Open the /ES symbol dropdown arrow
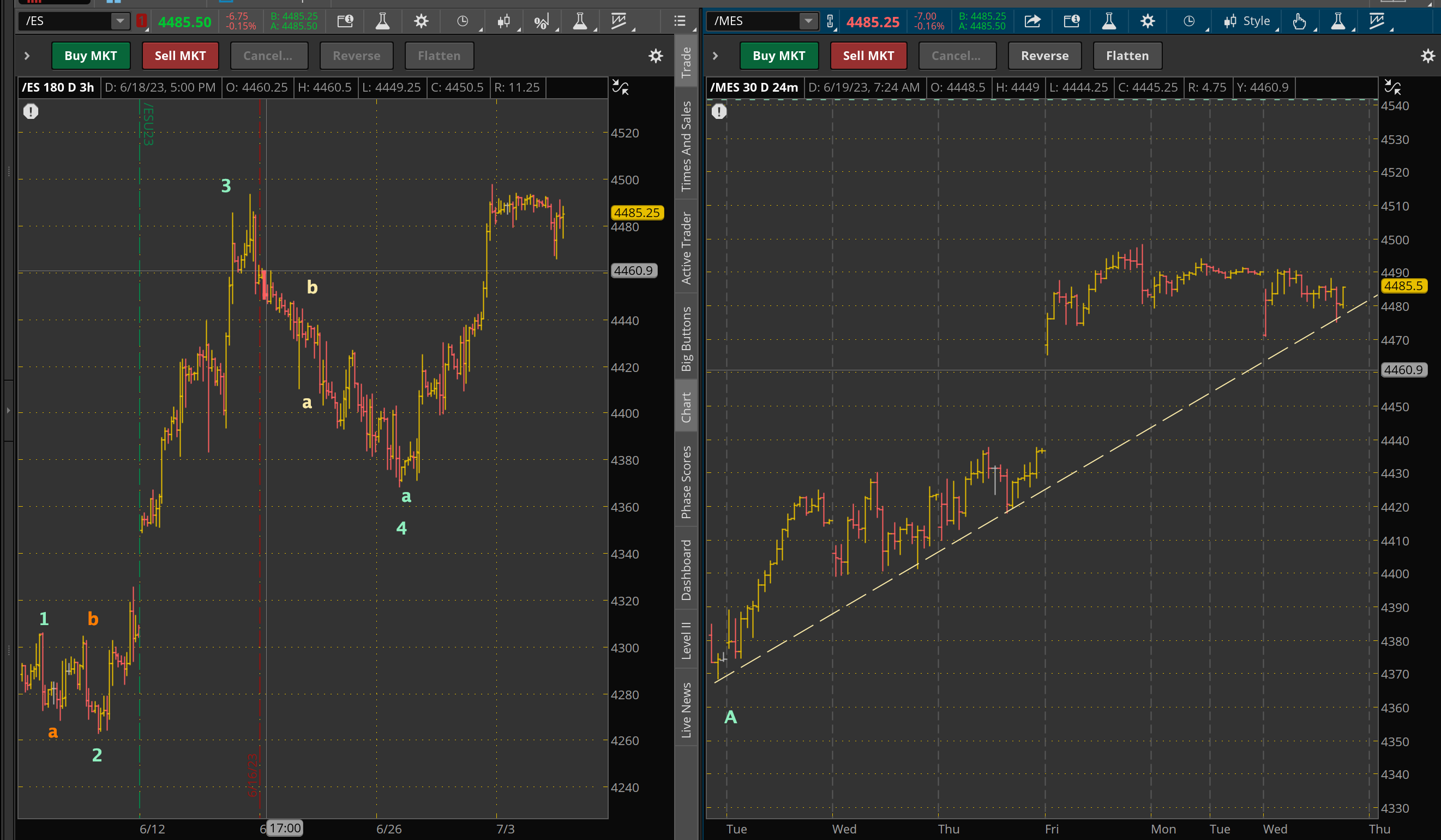The image size is (1441, 840). pos(119,21)
